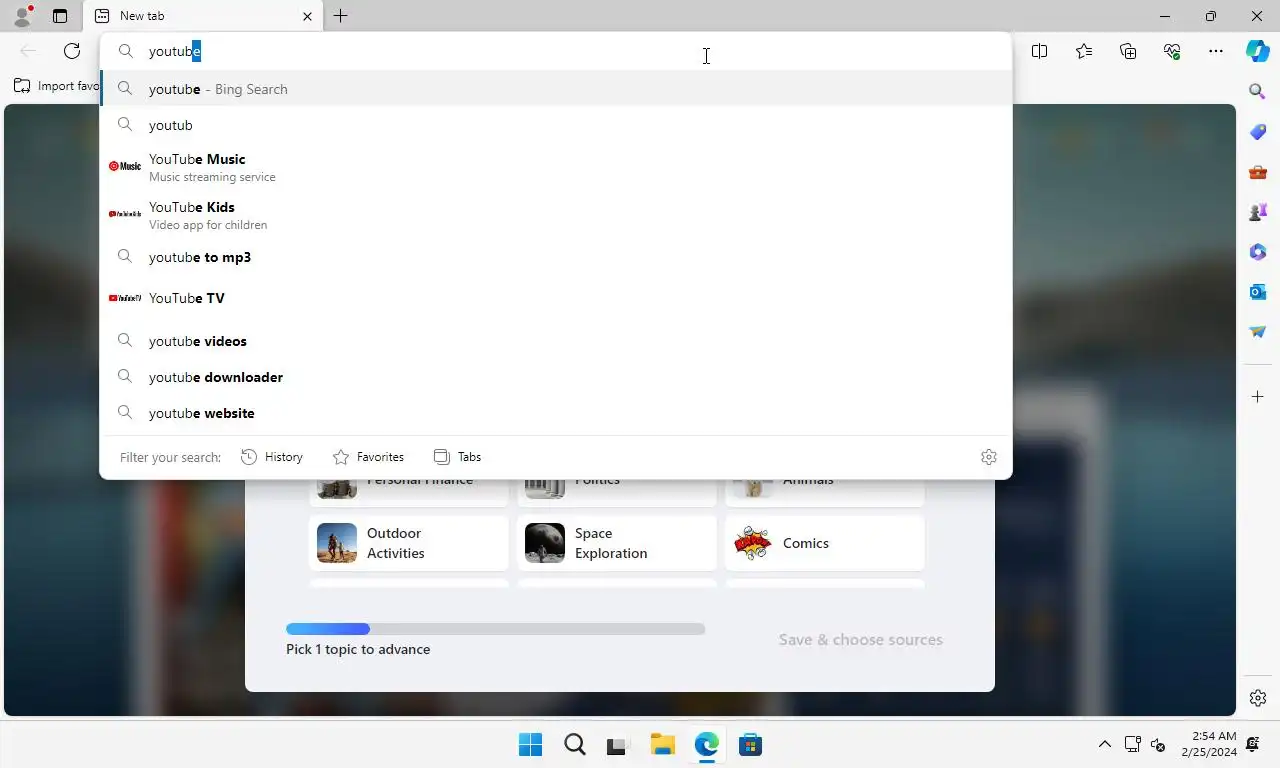Image resolution: width=1280 pixels, height=768 pixels.
Task: Filter search by History
Action: tap(272, 457)
